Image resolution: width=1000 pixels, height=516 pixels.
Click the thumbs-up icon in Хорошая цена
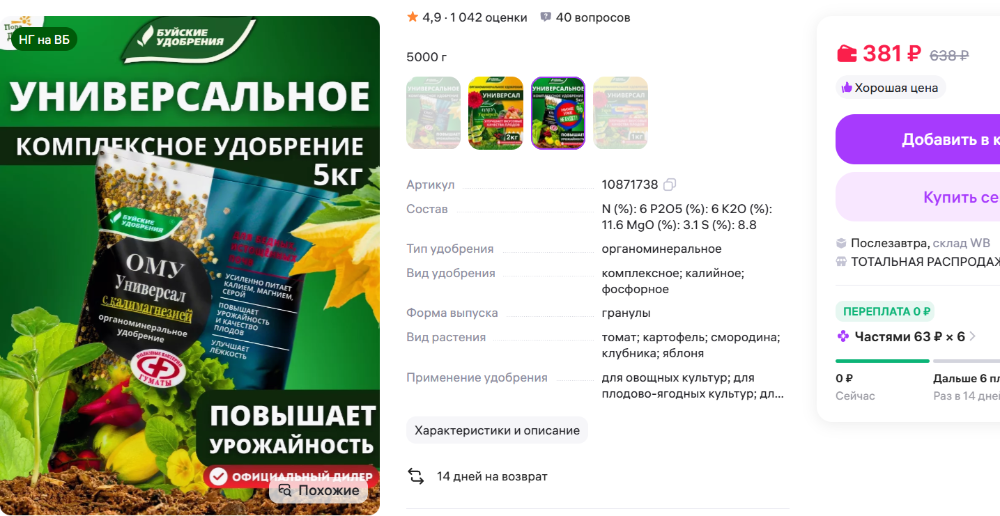coord(846,88)
